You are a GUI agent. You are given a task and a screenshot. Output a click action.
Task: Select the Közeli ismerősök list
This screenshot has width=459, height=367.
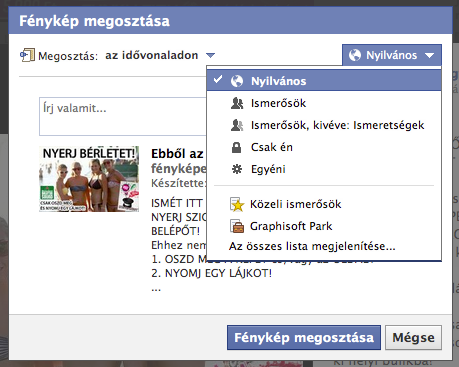click(x=324, y=204)
